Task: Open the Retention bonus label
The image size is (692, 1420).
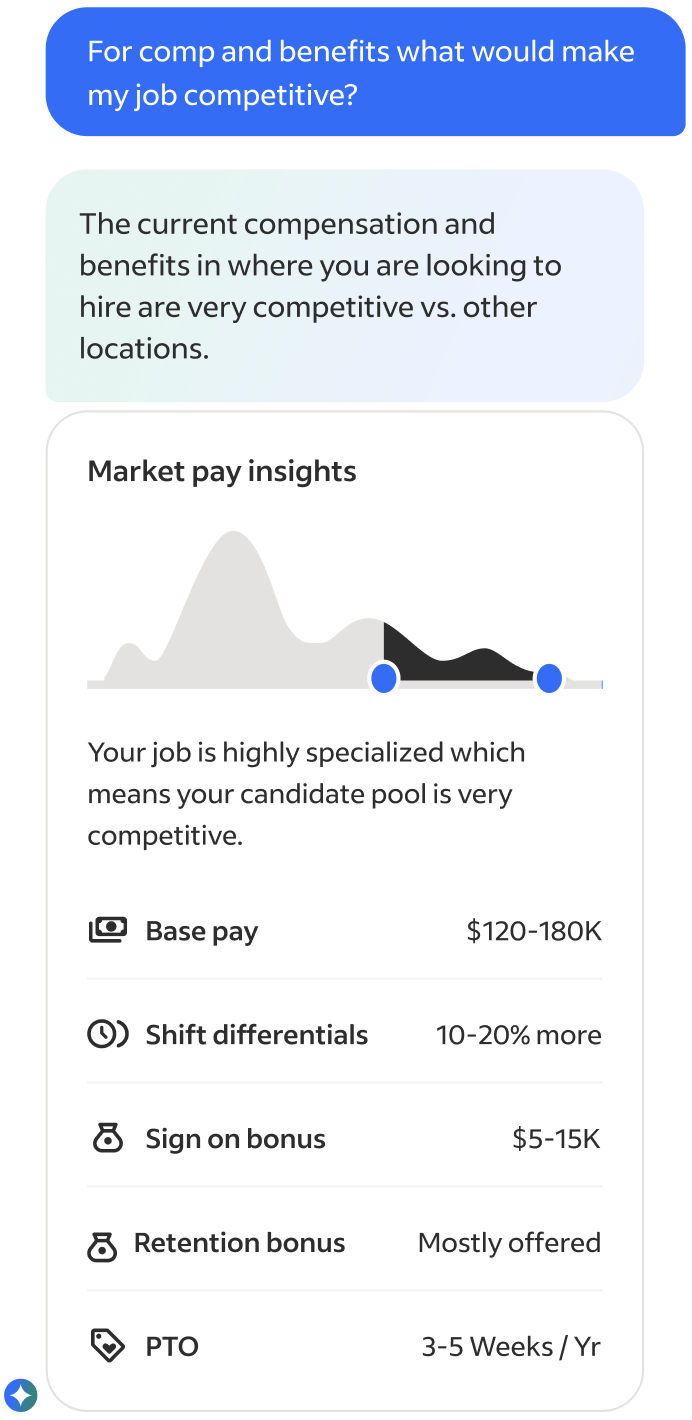Action: (240, 1243)
